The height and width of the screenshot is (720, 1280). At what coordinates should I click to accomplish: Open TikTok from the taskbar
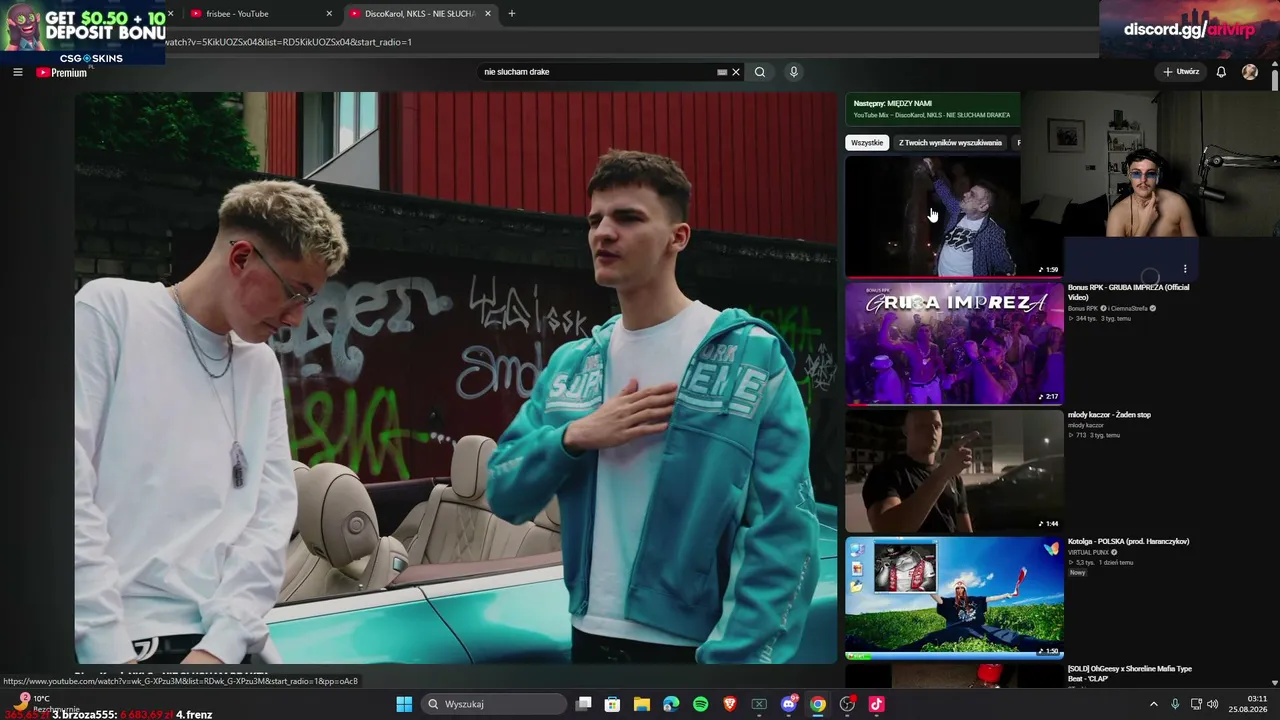(x=877, y=704)
